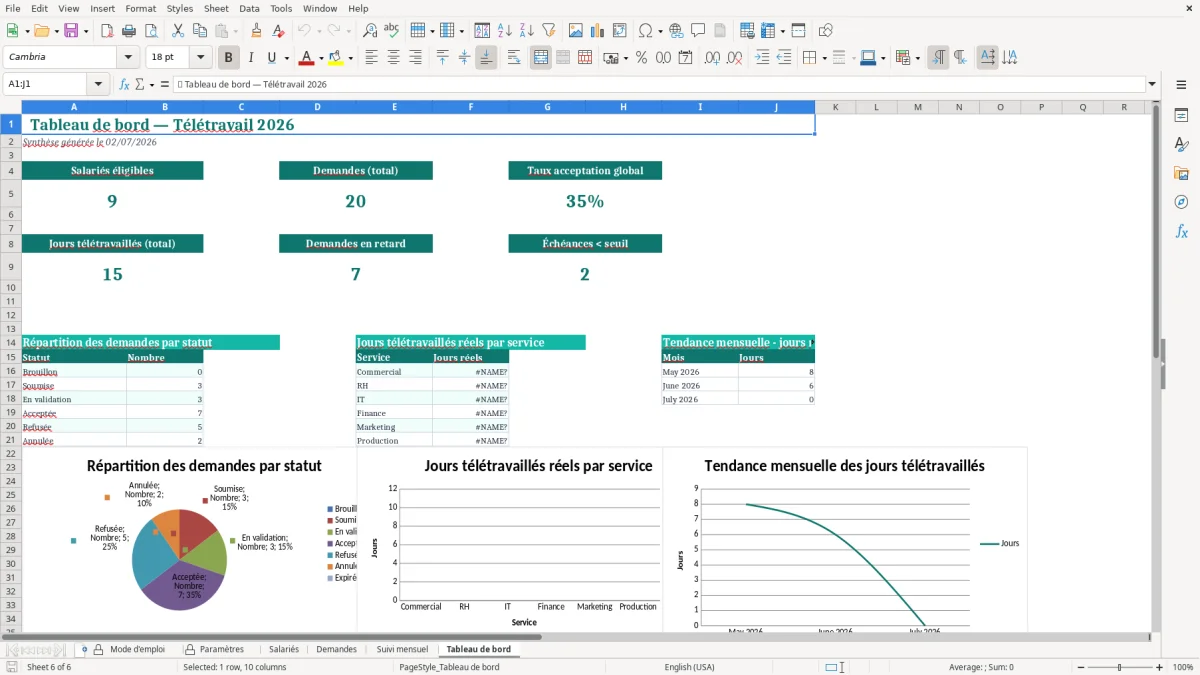Apply yellow background color swatch

click(x=336, y=58)
